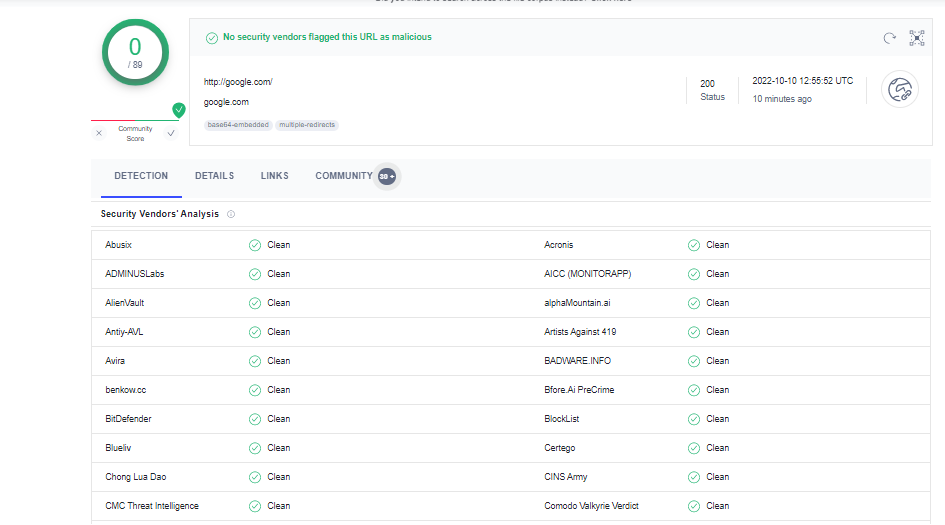Click the Avira clean check icon

click(x=255, y=361)
